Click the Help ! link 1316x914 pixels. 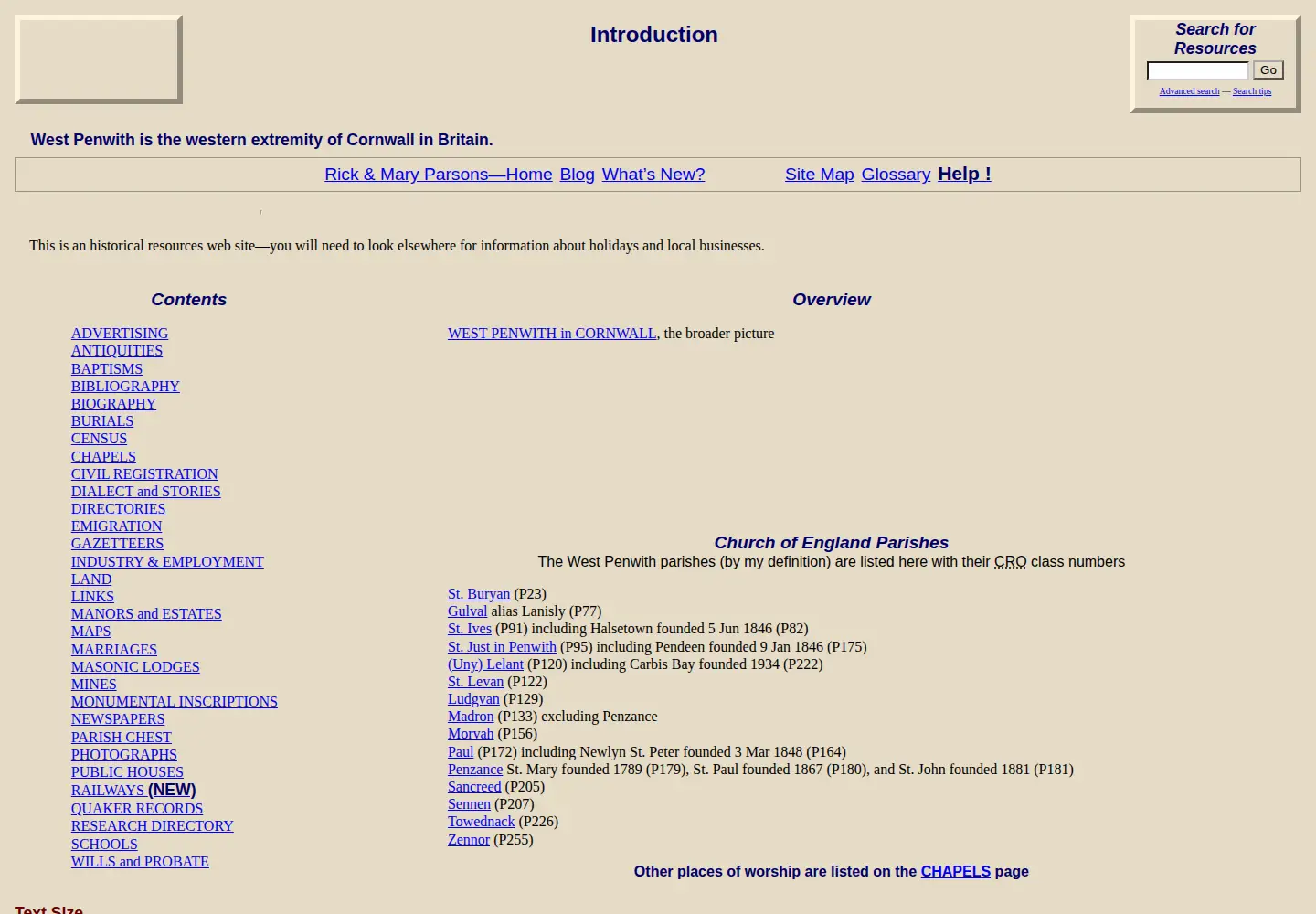[964, 174]
